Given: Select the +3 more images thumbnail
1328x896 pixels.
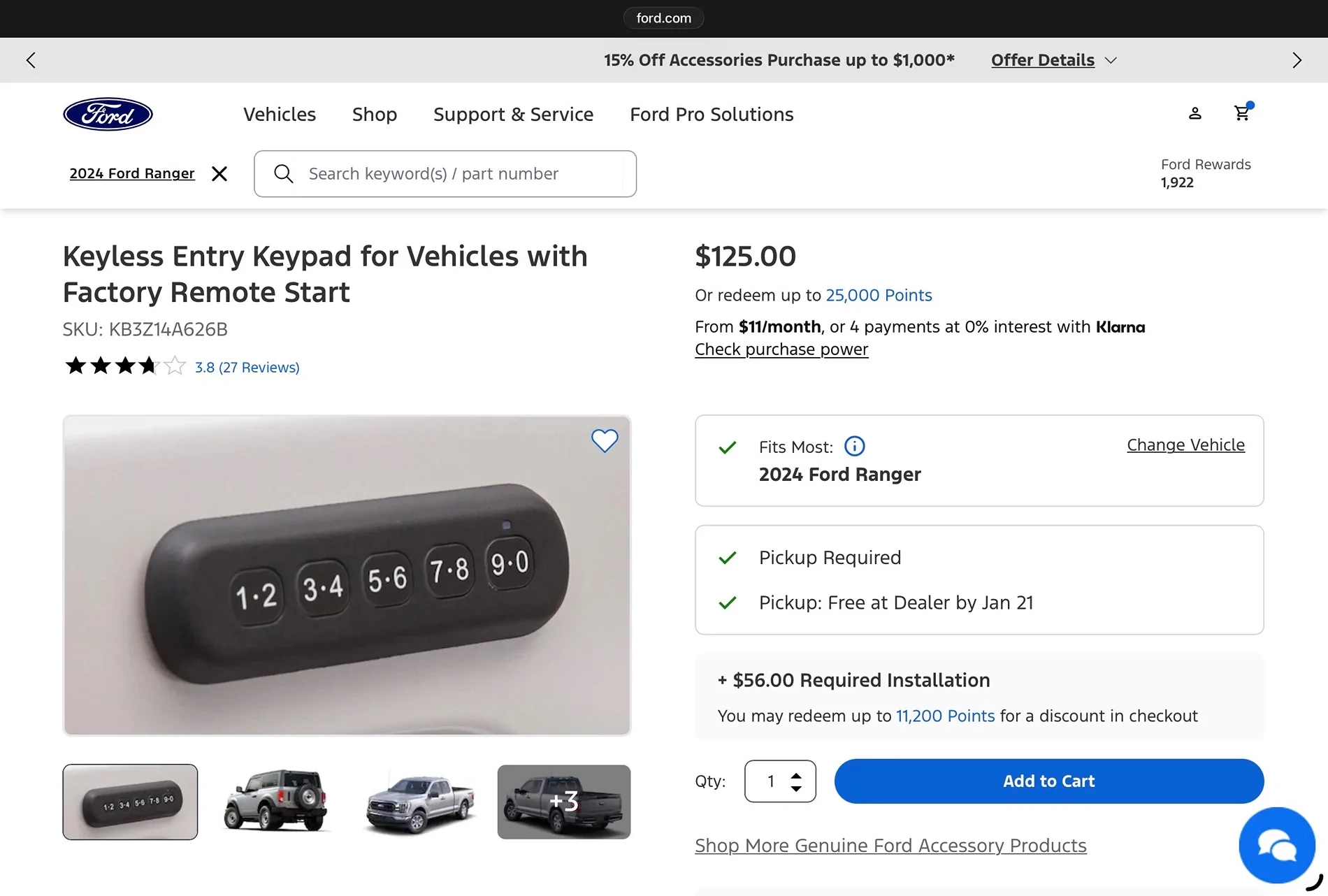Looking at the screenshot, I should coord(564,802).
